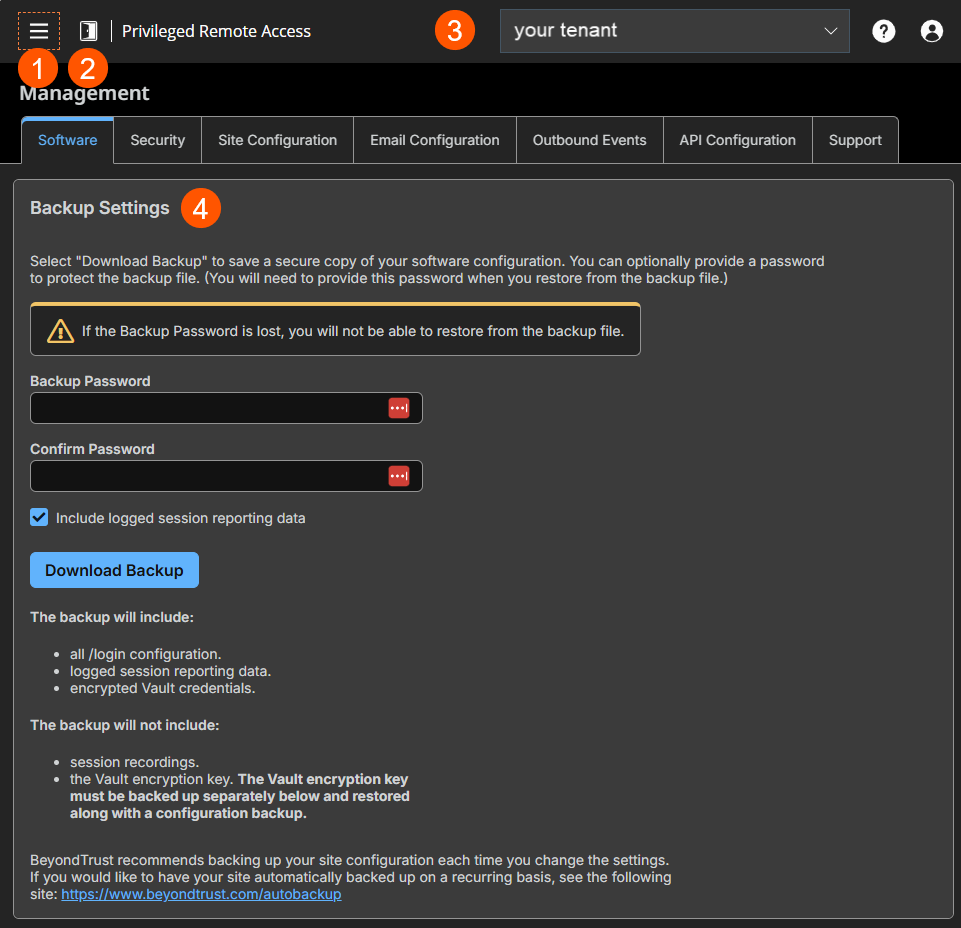Open the your tenant dropdown

(674, 31)
